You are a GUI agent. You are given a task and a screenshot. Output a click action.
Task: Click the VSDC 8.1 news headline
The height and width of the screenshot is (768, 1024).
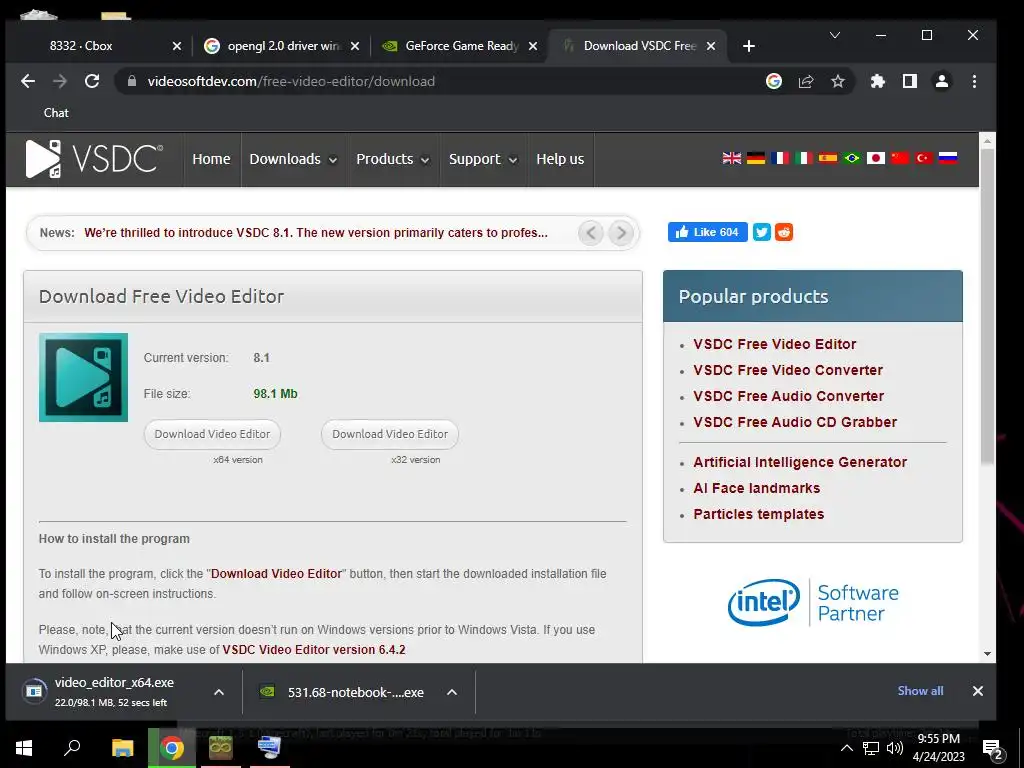[x=316, y=233]
